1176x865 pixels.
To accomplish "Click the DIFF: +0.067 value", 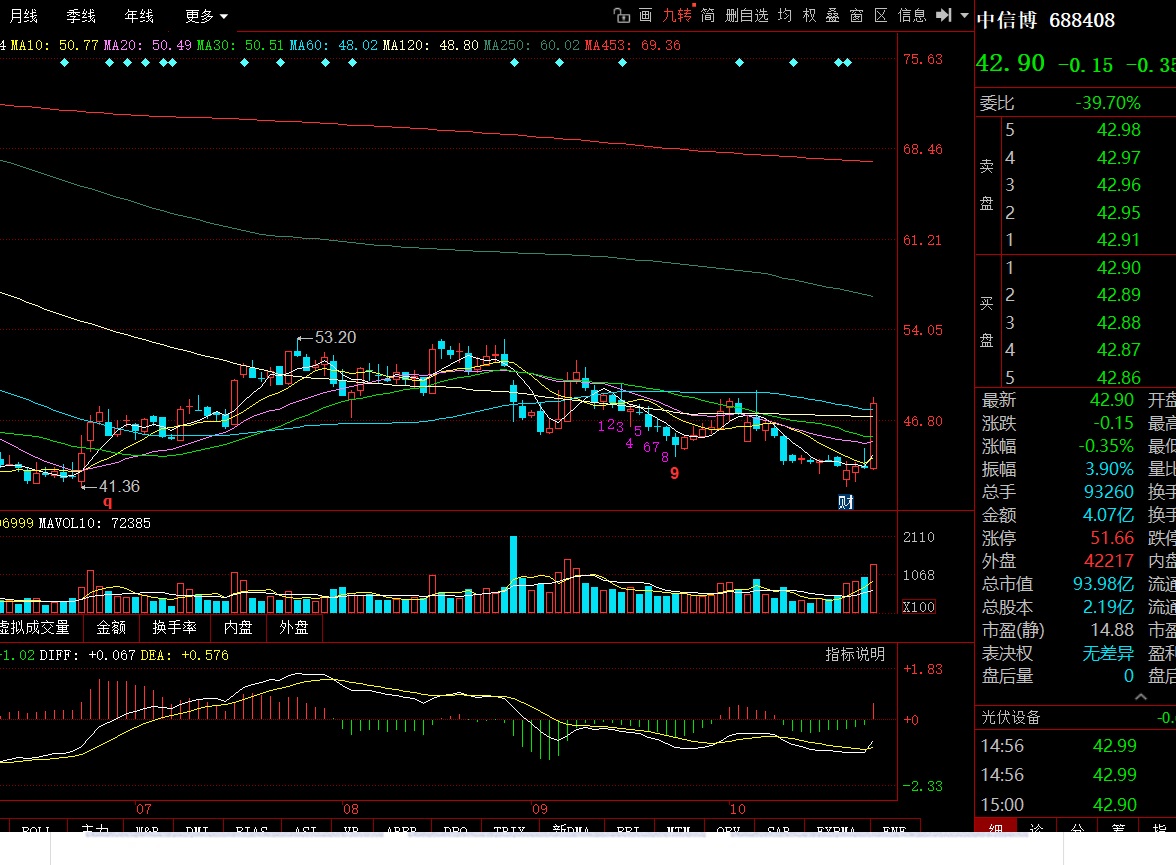I will [x=87, y=655].
